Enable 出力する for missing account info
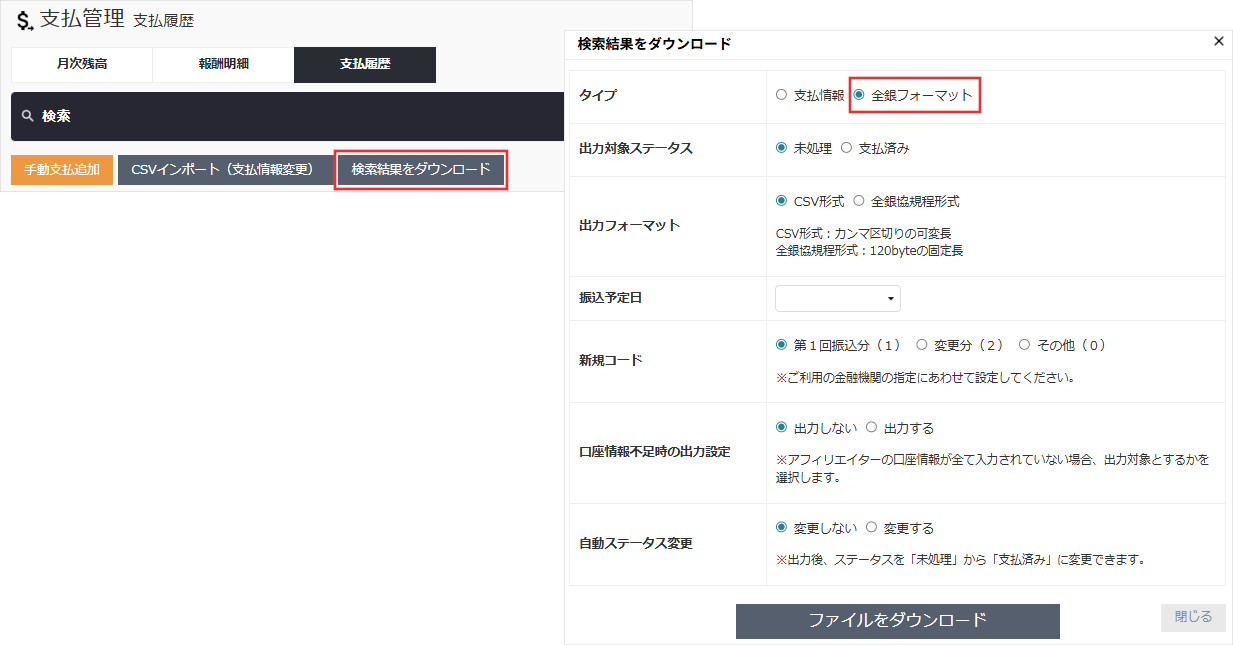 click(870, 427)
